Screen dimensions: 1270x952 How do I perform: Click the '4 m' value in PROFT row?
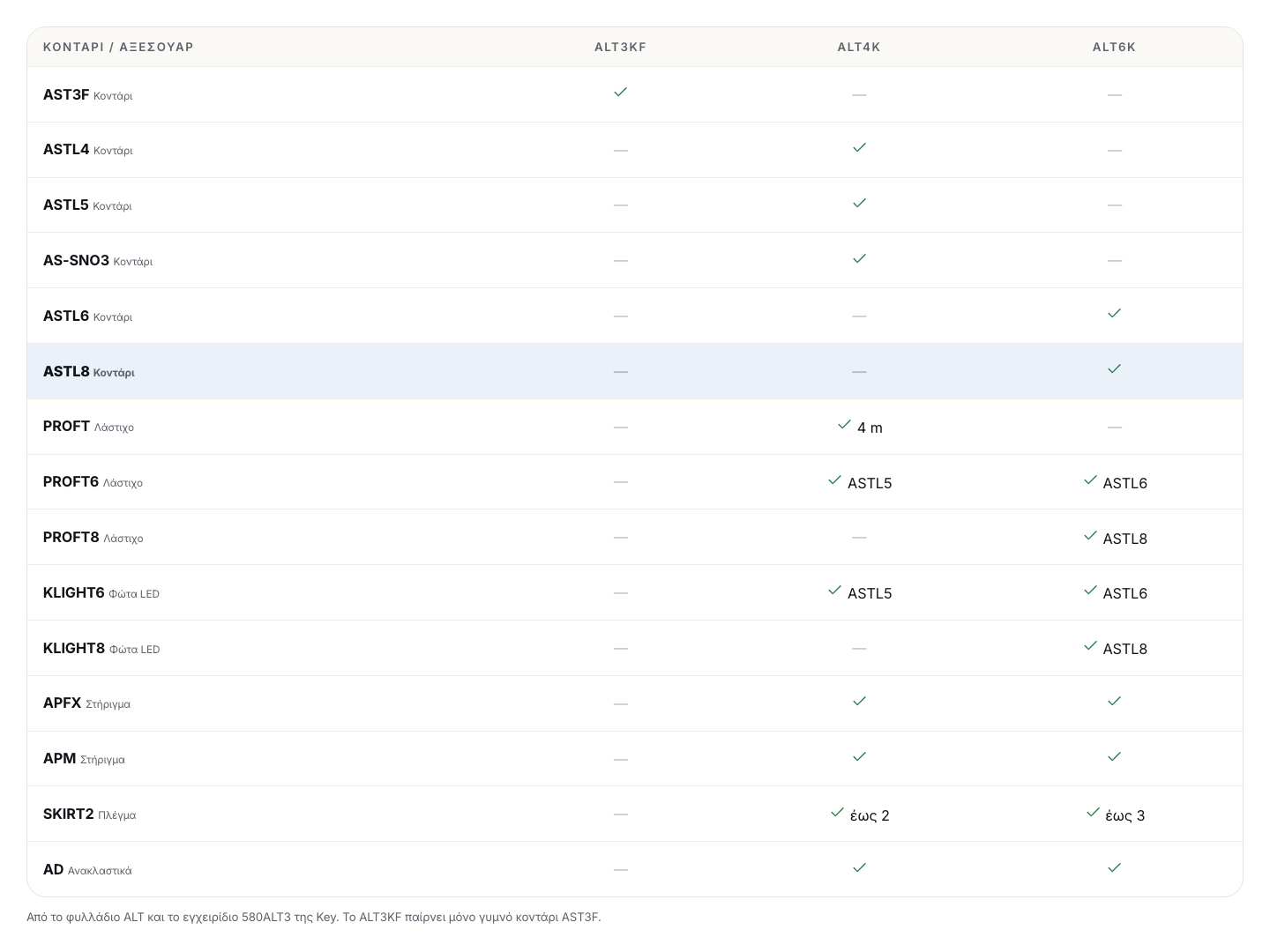[x=870, y=428]
